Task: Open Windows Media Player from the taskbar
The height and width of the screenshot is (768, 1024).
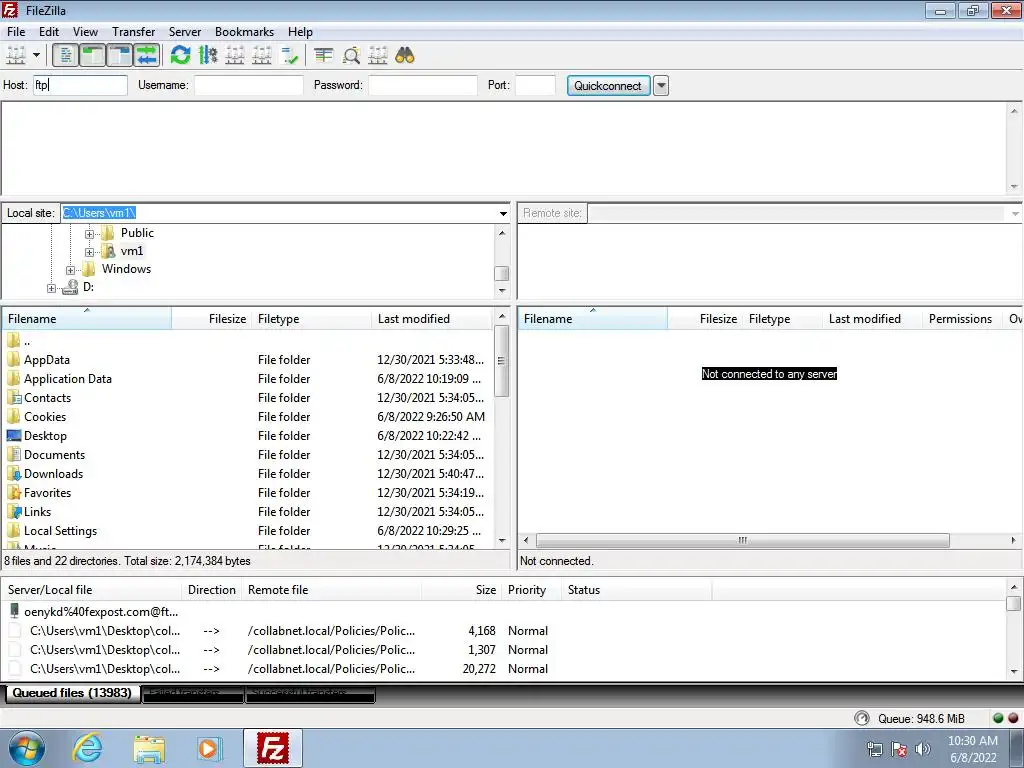Action: coord(209,748)
